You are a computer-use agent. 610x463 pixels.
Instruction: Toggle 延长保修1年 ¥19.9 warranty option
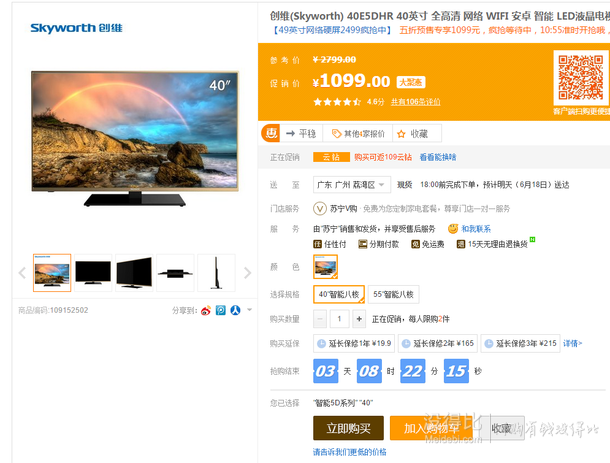[354, 344]
